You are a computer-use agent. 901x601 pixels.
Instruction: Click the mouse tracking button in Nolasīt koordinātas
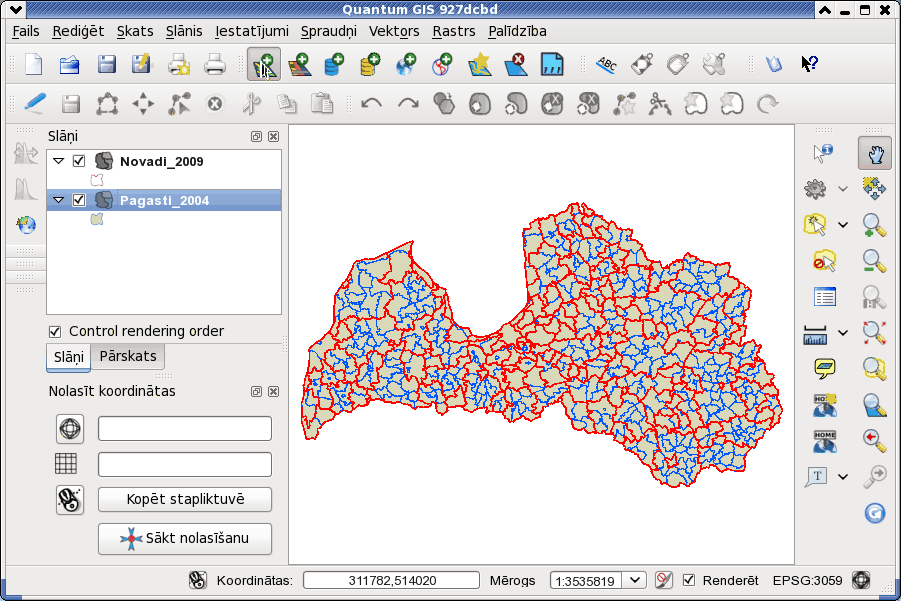click(70, 499)
